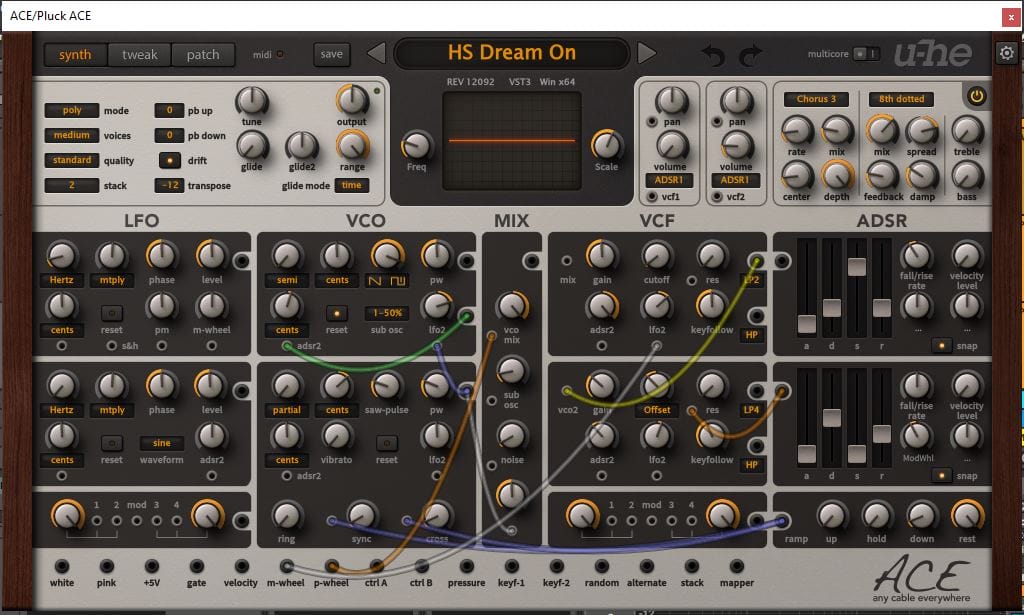Switch to the tweak tab

coord(139,55)
